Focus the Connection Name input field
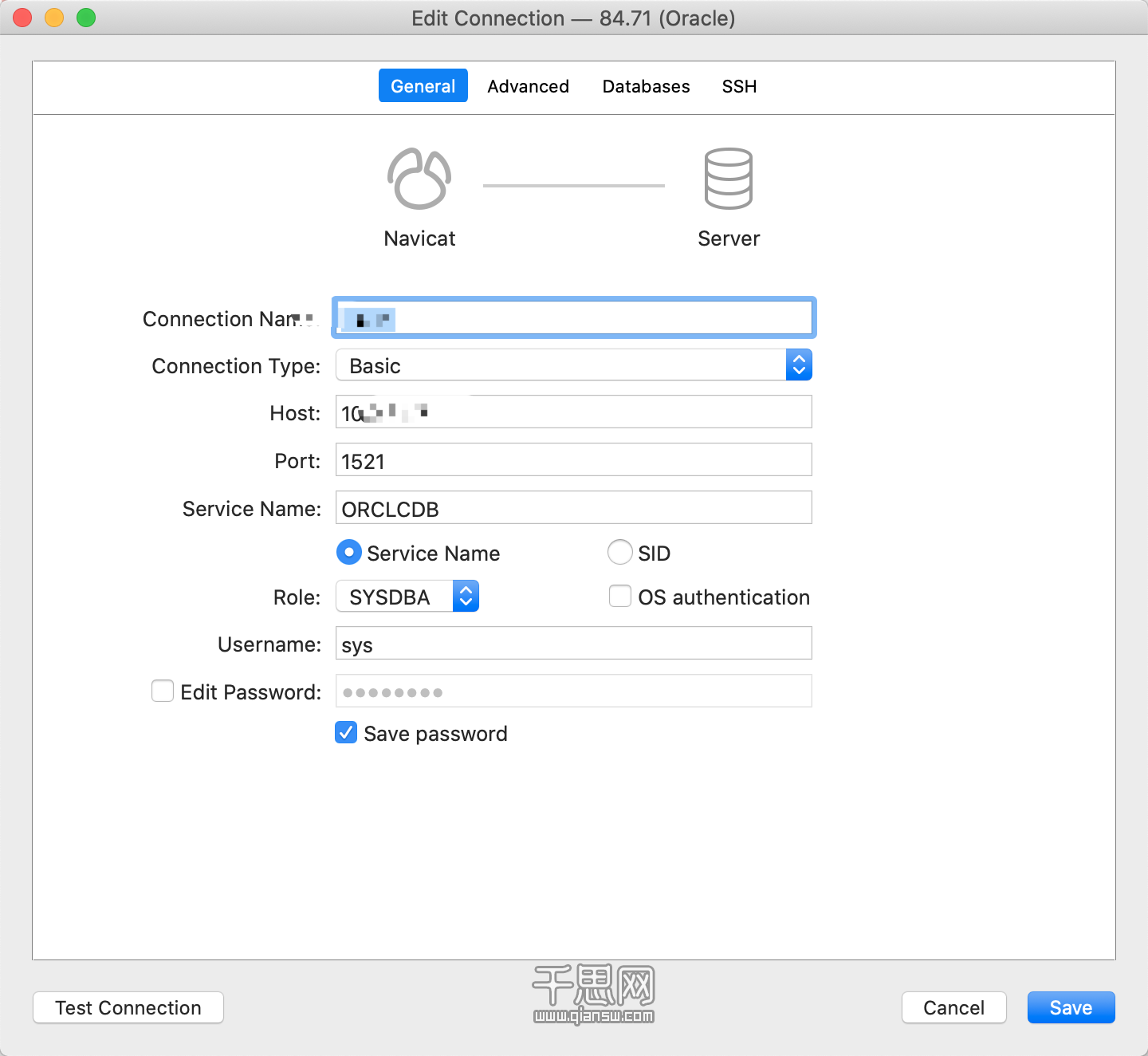 574,317
